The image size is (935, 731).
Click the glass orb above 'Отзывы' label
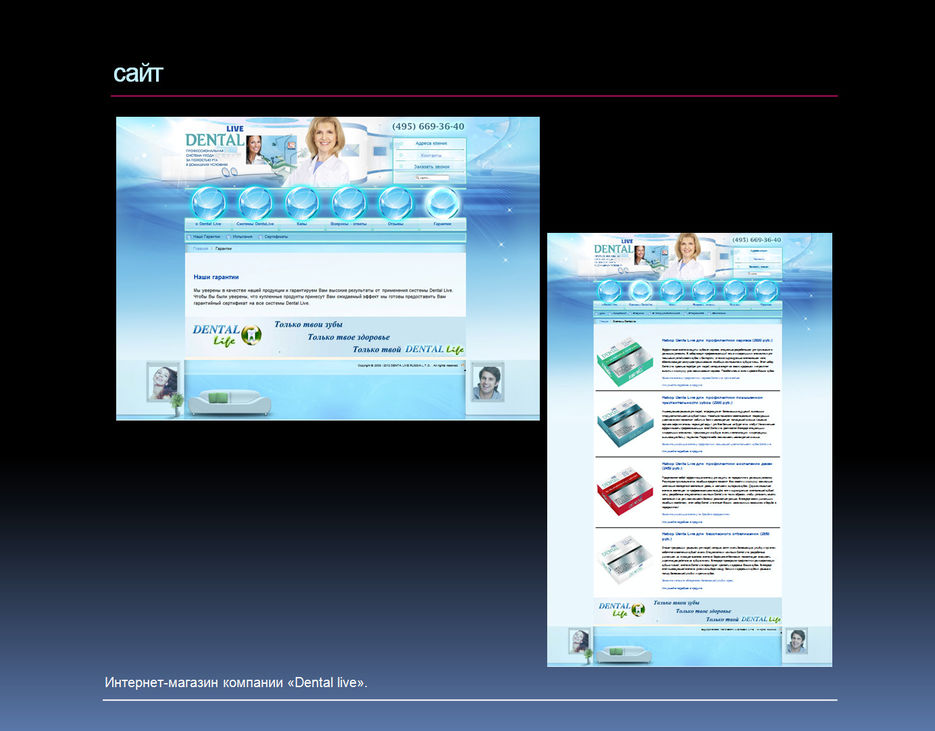395,203
